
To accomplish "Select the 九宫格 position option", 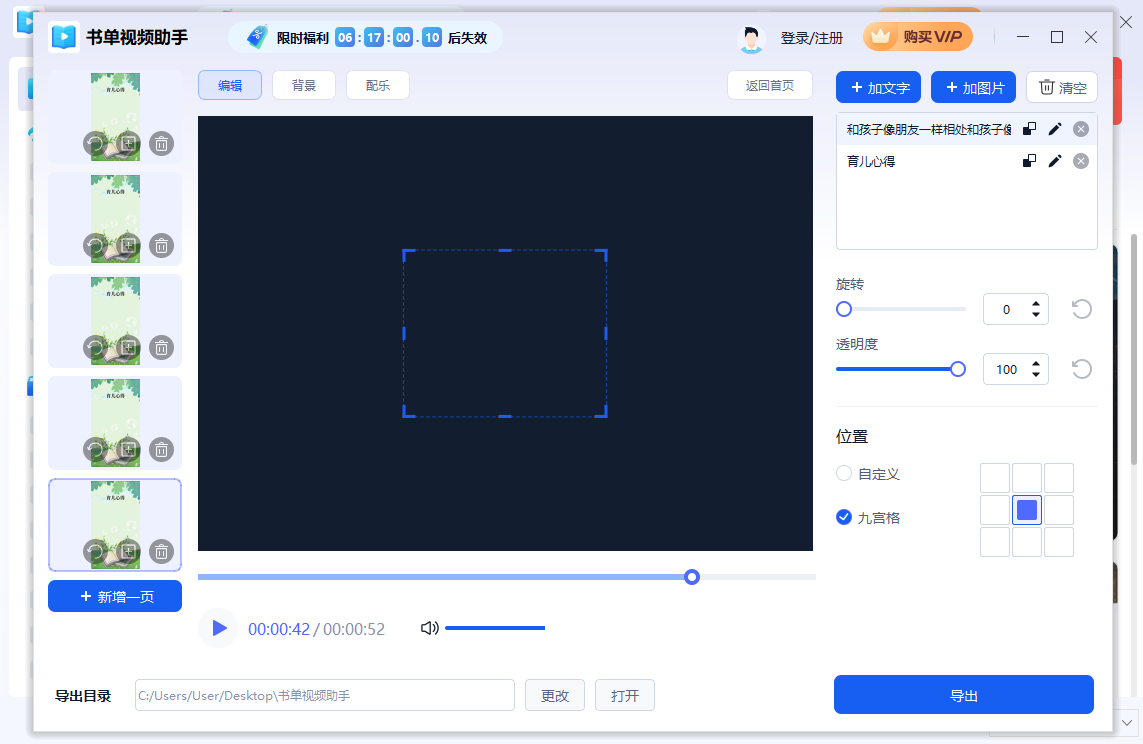I will pos(843,517).
